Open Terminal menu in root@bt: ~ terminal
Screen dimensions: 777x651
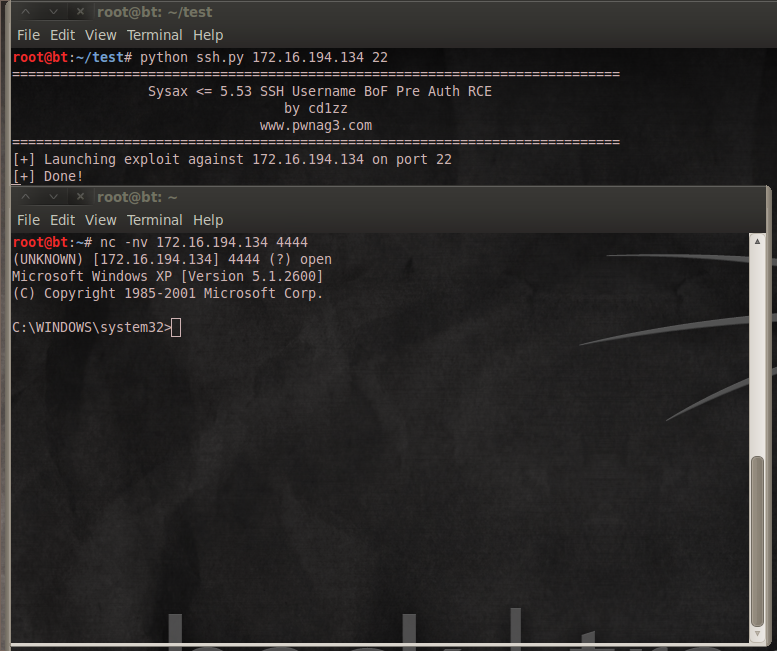coord(155,220)
